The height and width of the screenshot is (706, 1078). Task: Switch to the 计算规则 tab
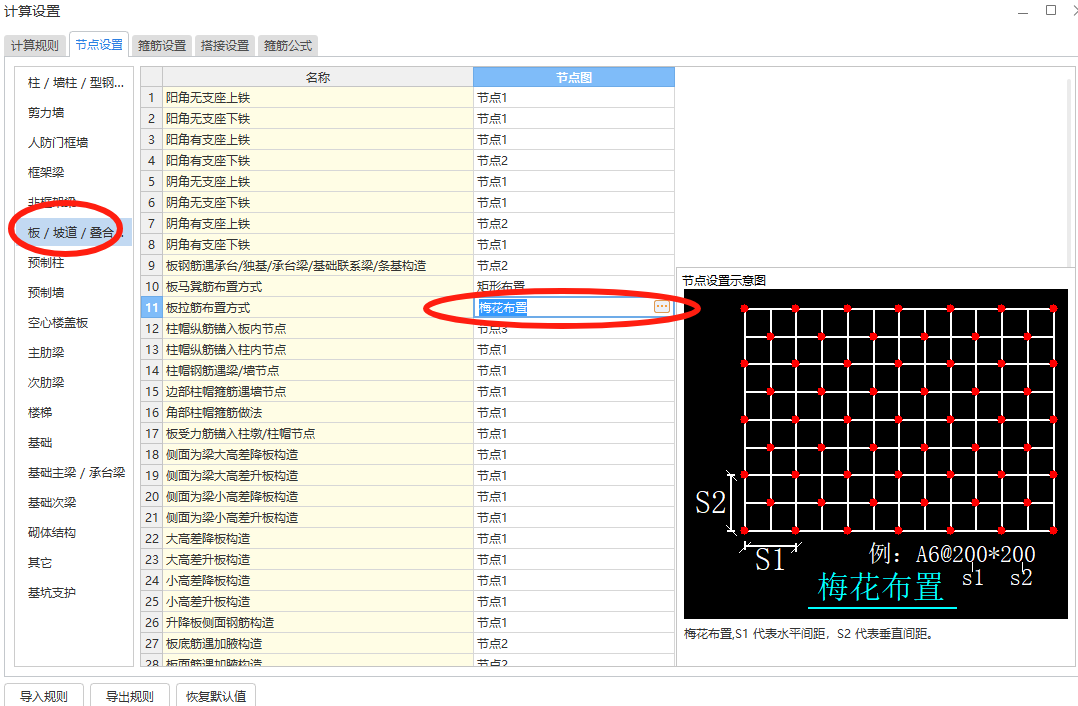35,45
